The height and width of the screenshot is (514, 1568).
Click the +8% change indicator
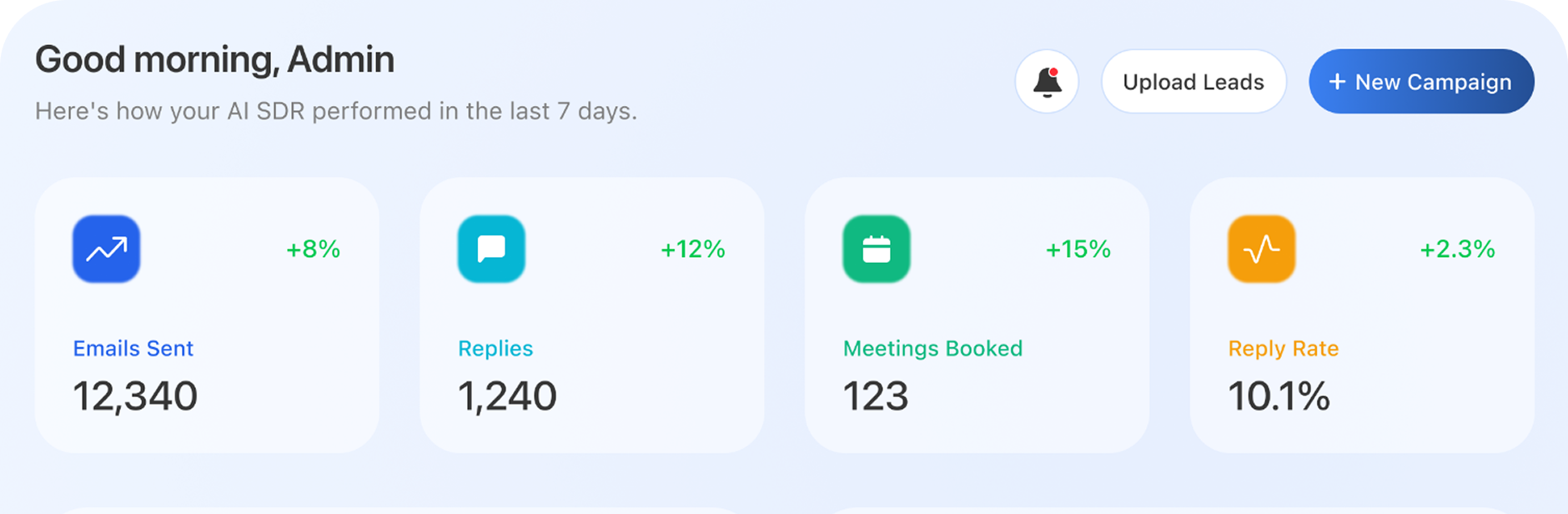pyautogui.click(x=313, y=249)
